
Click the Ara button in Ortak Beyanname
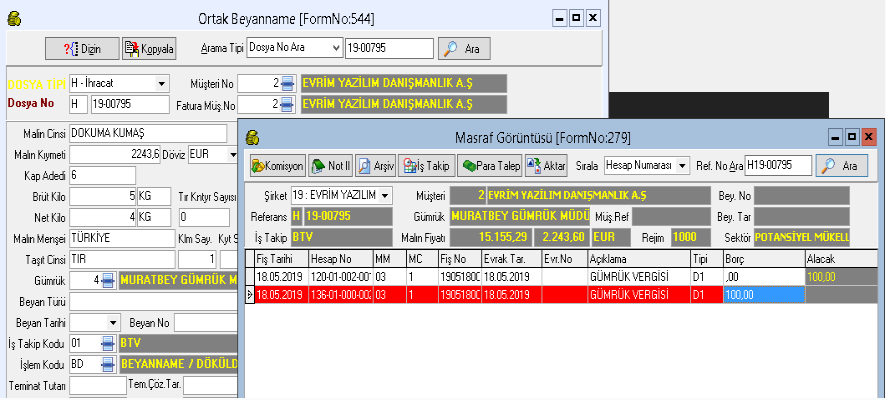coord(464,49)
